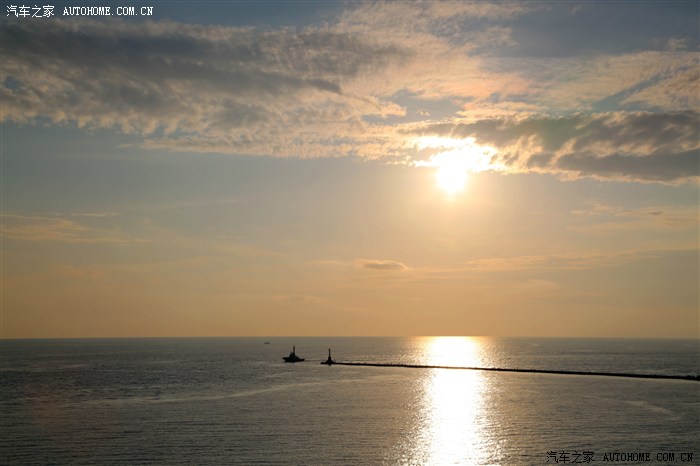Click the sun's reflection on the sea
This screenshot has width=700, height=466.
click(x=453, y=410)
